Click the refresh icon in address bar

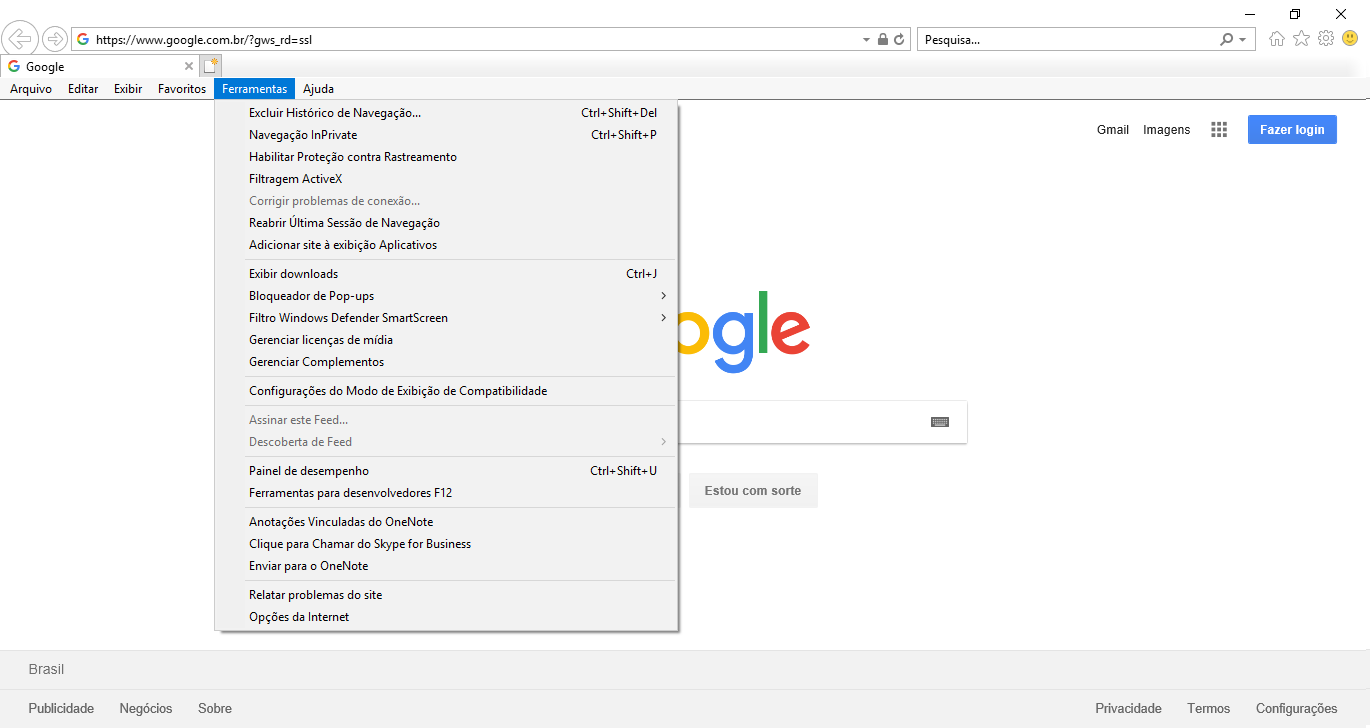pyautogui.click(x=899, y=40)
